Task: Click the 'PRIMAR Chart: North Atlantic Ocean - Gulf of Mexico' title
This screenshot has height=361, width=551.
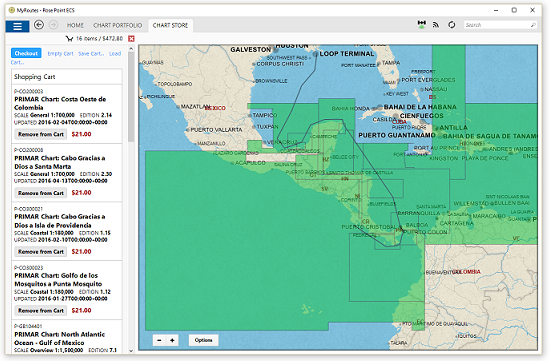Action: (60, 339)
